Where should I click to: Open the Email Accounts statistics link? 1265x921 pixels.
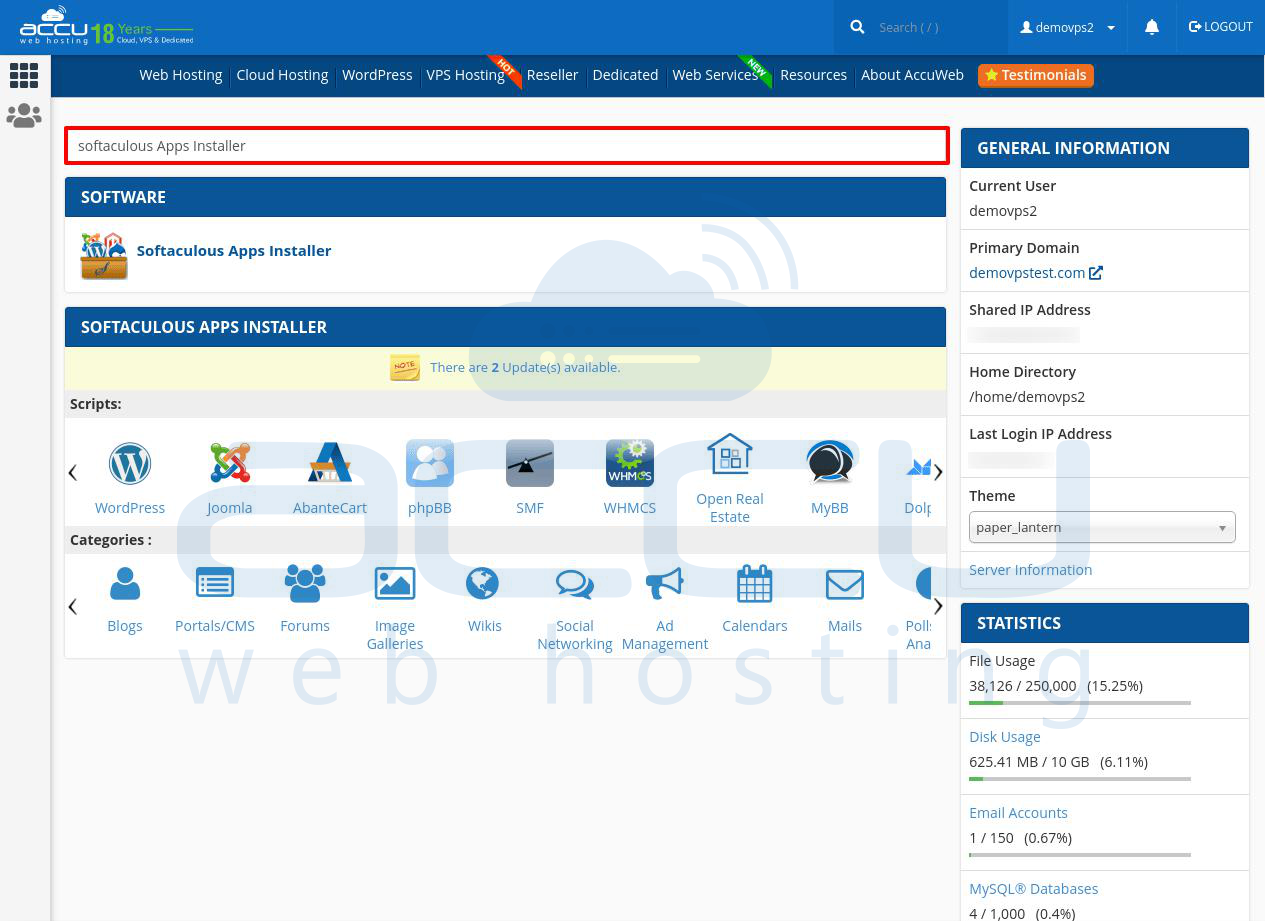1018,813
